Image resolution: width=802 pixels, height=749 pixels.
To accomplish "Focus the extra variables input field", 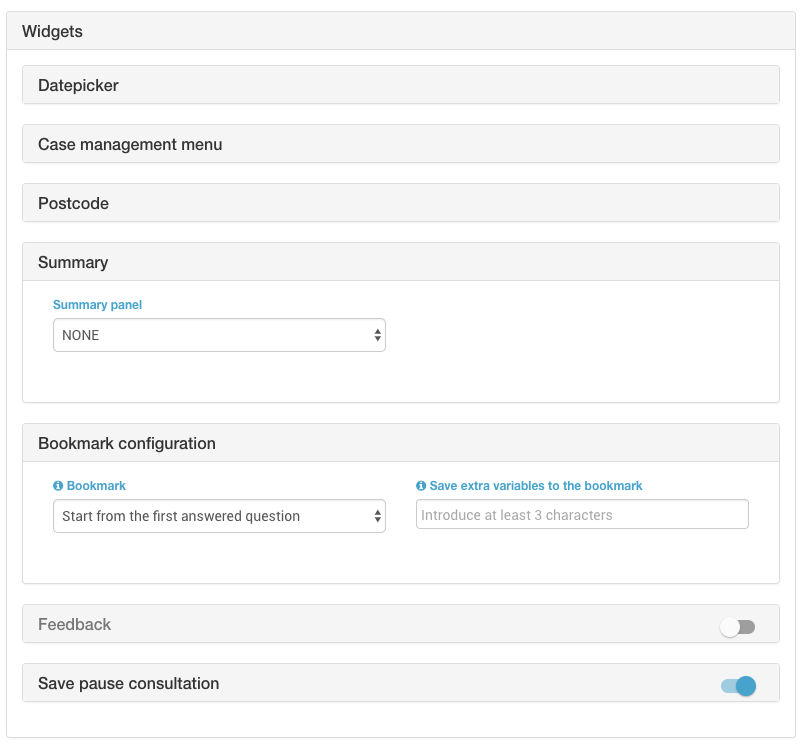I will tap(582, 514).
